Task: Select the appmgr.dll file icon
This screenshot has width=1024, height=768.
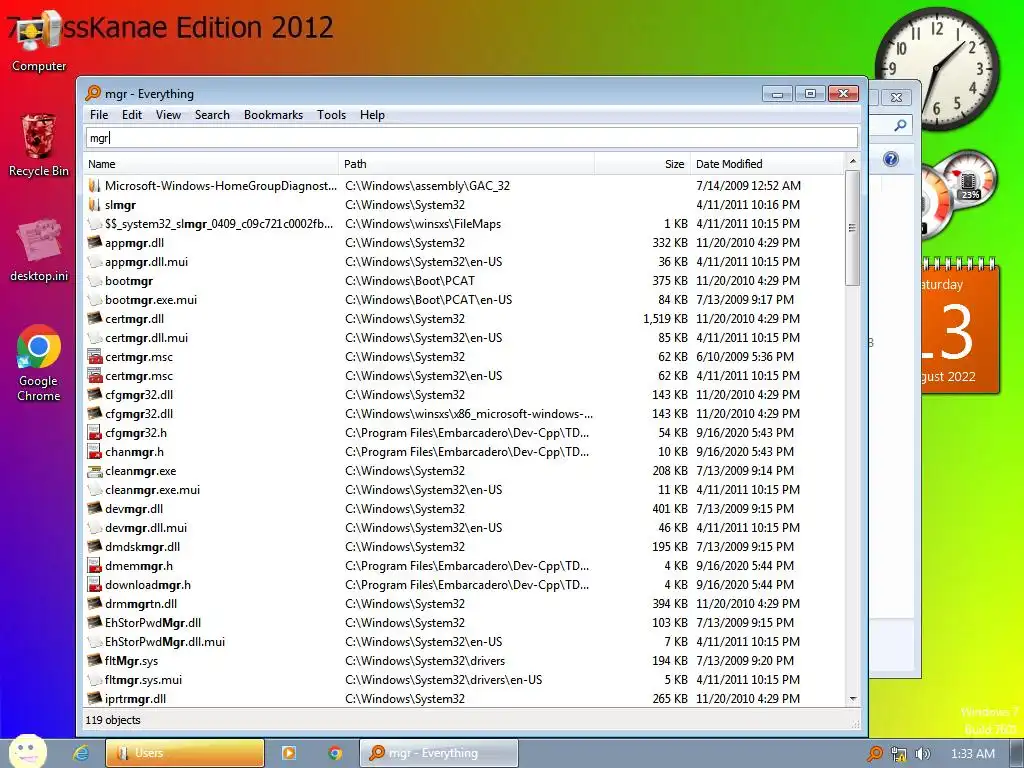Action: click(95, 242)
